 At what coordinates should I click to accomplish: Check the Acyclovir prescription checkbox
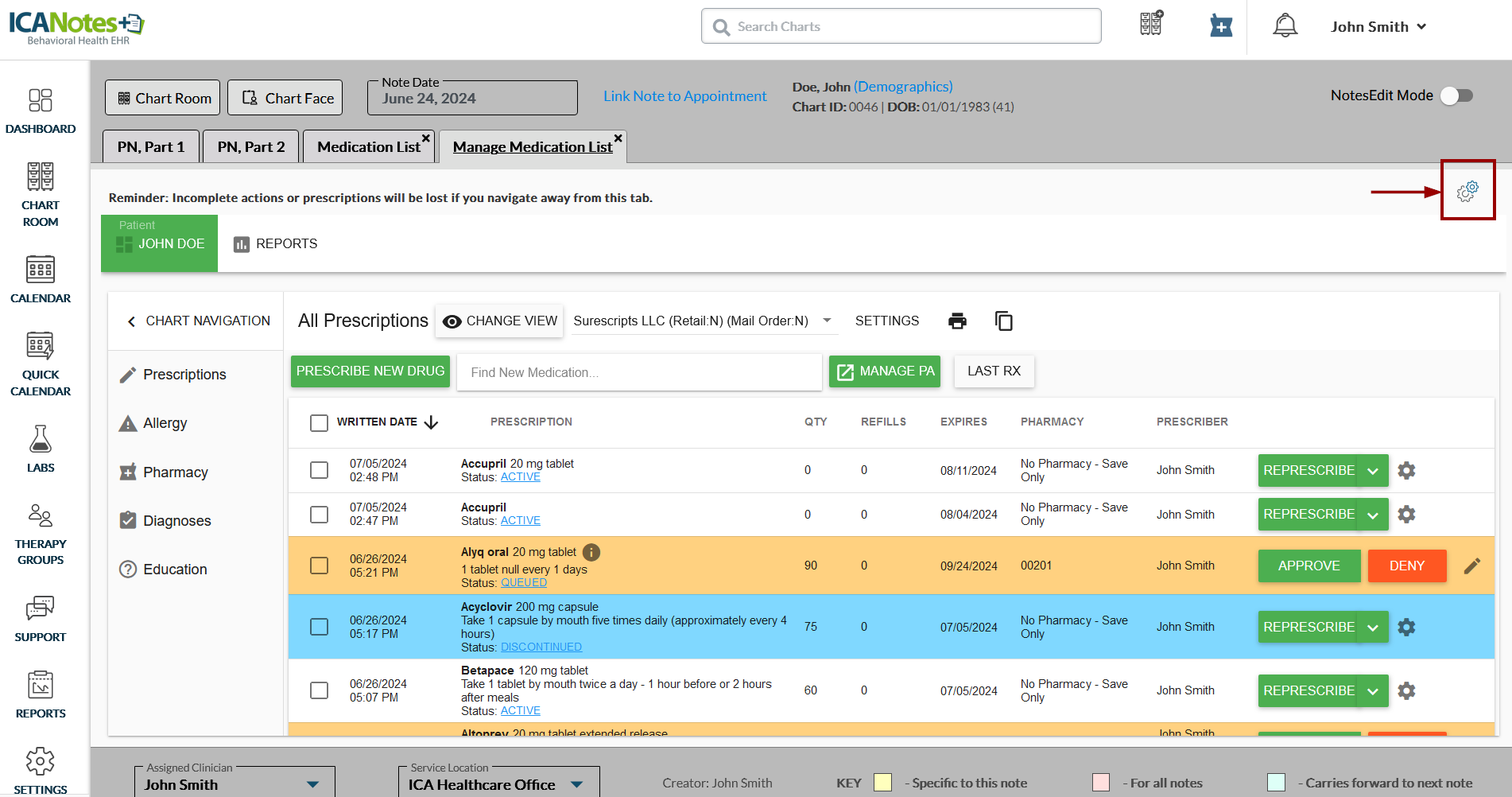tap(319, 627)
